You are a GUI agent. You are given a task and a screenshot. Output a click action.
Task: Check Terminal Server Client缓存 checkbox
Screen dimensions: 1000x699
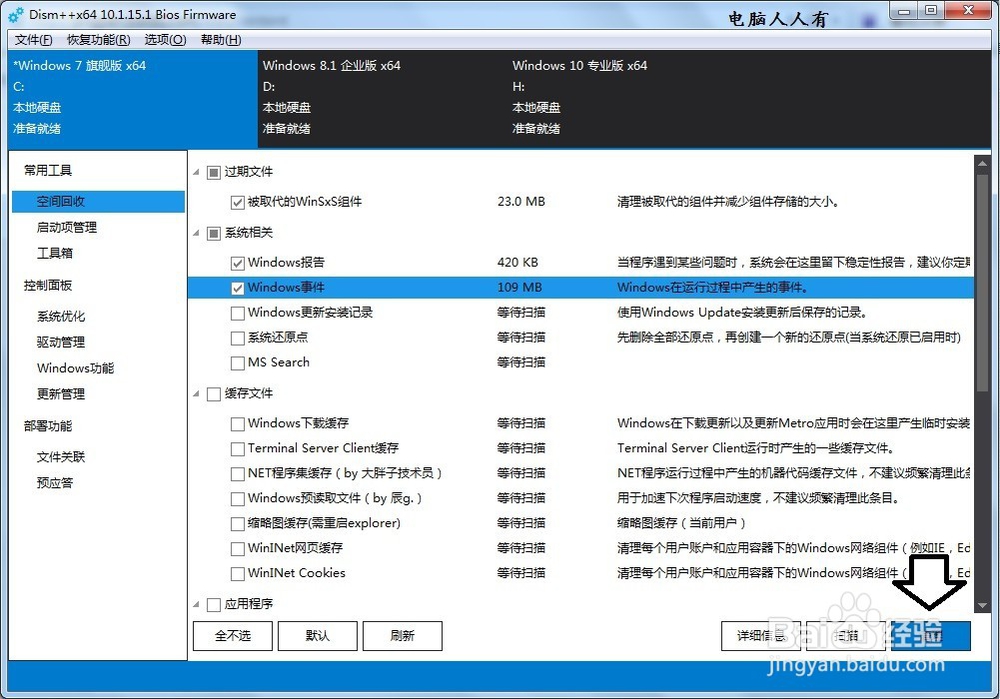pyautogui.click(x=237, y=448)
